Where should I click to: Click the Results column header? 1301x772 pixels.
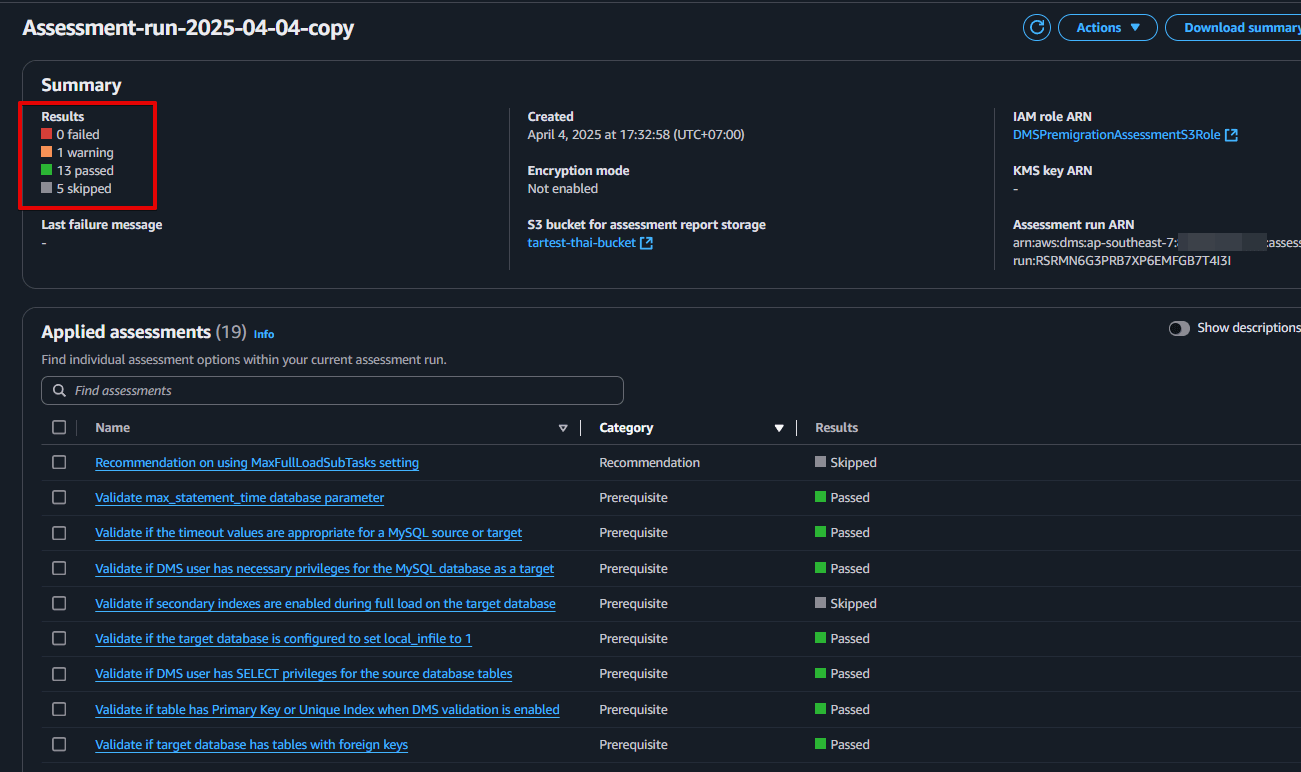click(836, 427)
